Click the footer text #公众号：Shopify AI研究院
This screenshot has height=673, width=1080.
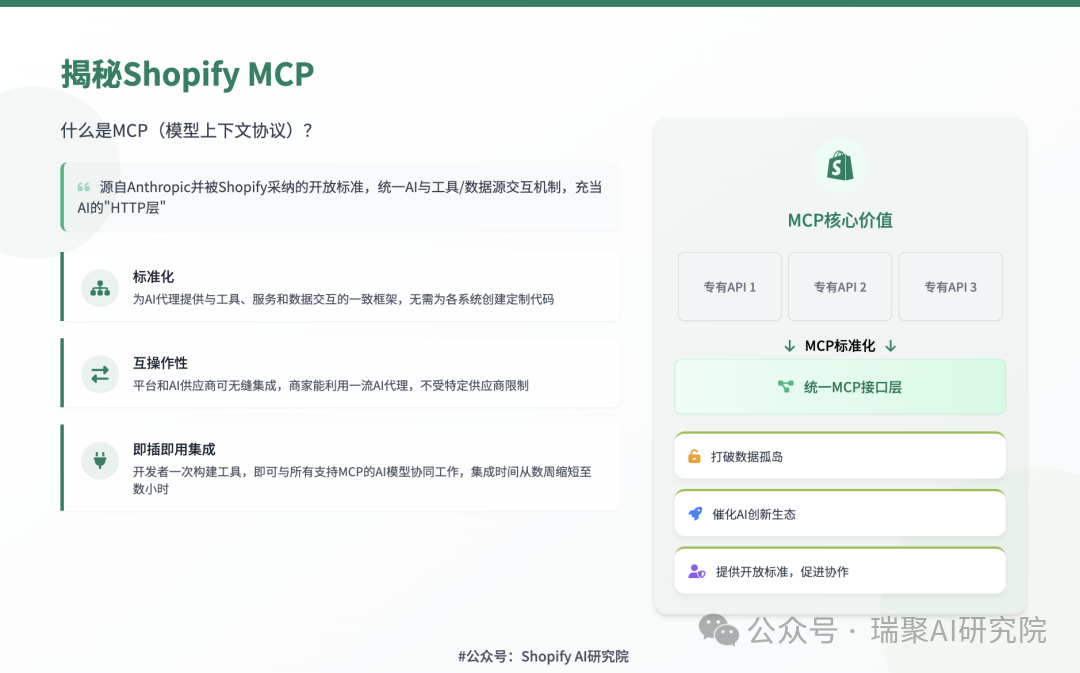(543, 656)
